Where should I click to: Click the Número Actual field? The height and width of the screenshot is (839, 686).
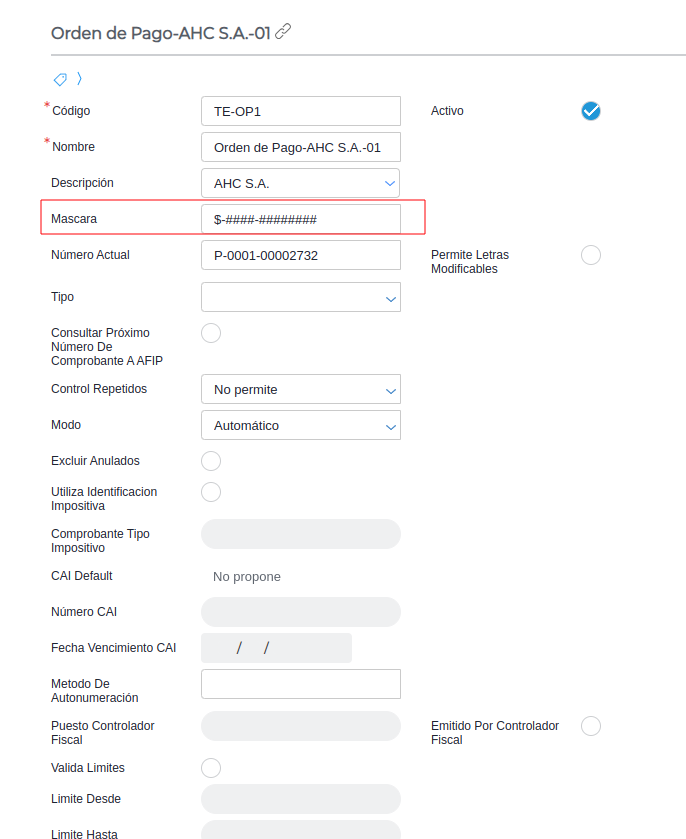(301, 255)
